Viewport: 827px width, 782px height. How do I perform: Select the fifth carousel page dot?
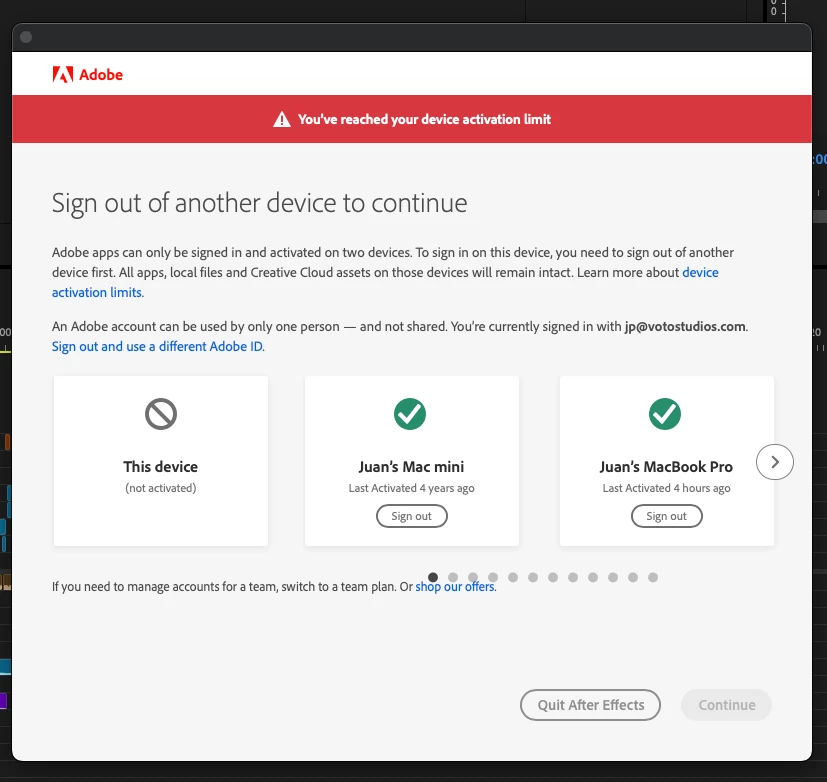tap(513, 577)
